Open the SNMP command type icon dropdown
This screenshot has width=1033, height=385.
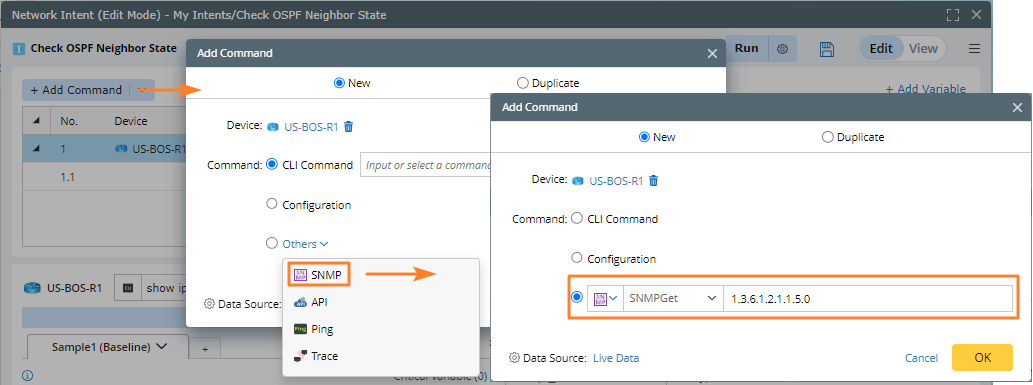pyautogui.click(x=606, y=299)
